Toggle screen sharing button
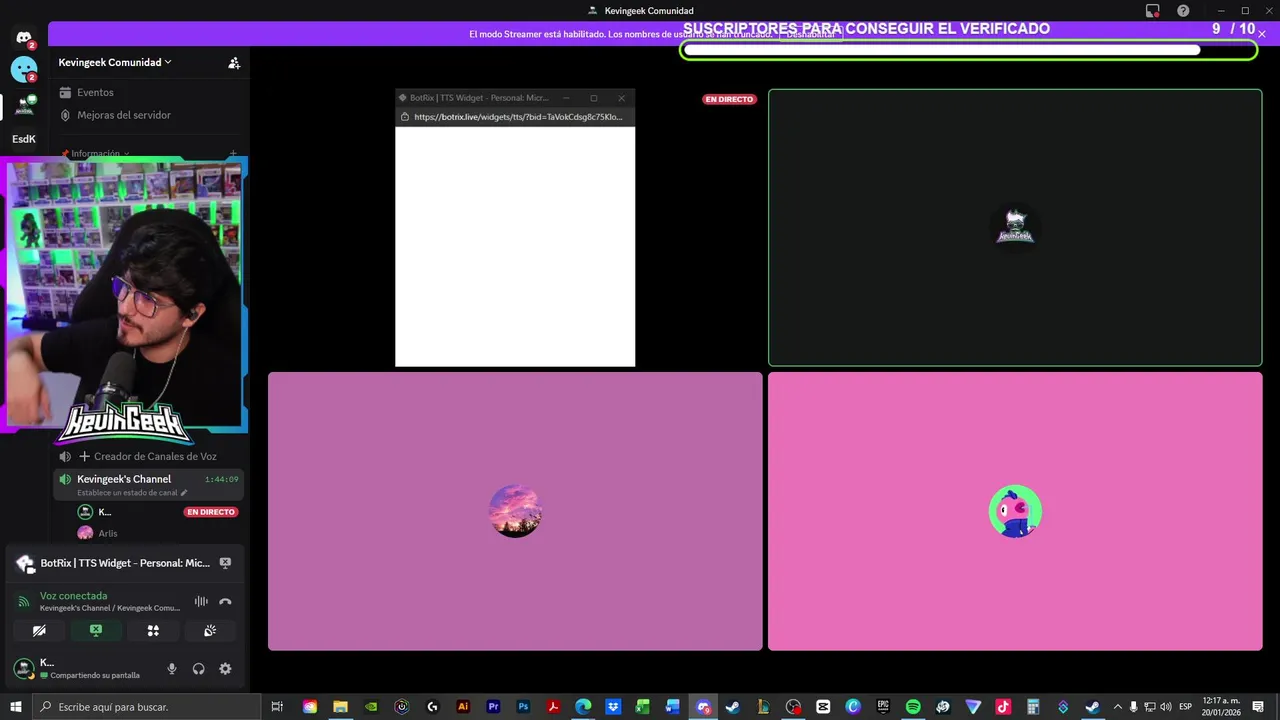The width and height of the screenshot is (1280, 720). pos(96,631)
